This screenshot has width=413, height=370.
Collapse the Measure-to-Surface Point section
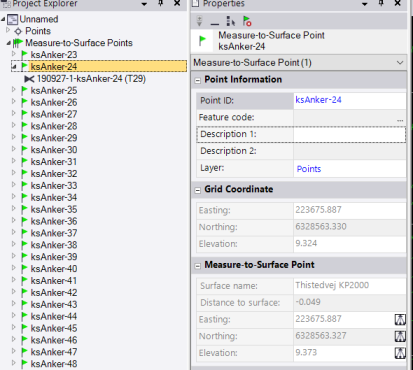[x=198, y=266]
